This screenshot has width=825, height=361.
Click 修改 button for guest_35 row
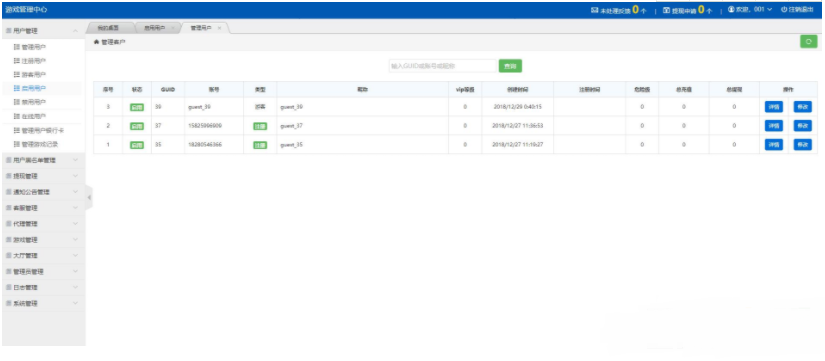[x=802, y=145]
